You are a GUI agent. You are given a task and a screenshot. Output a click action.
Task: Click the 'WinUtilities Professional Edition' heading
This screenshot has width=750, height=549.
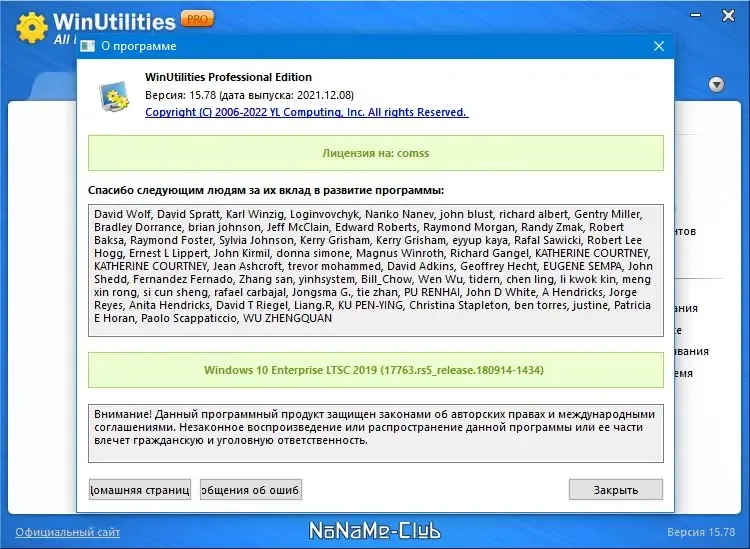point(228,77)
